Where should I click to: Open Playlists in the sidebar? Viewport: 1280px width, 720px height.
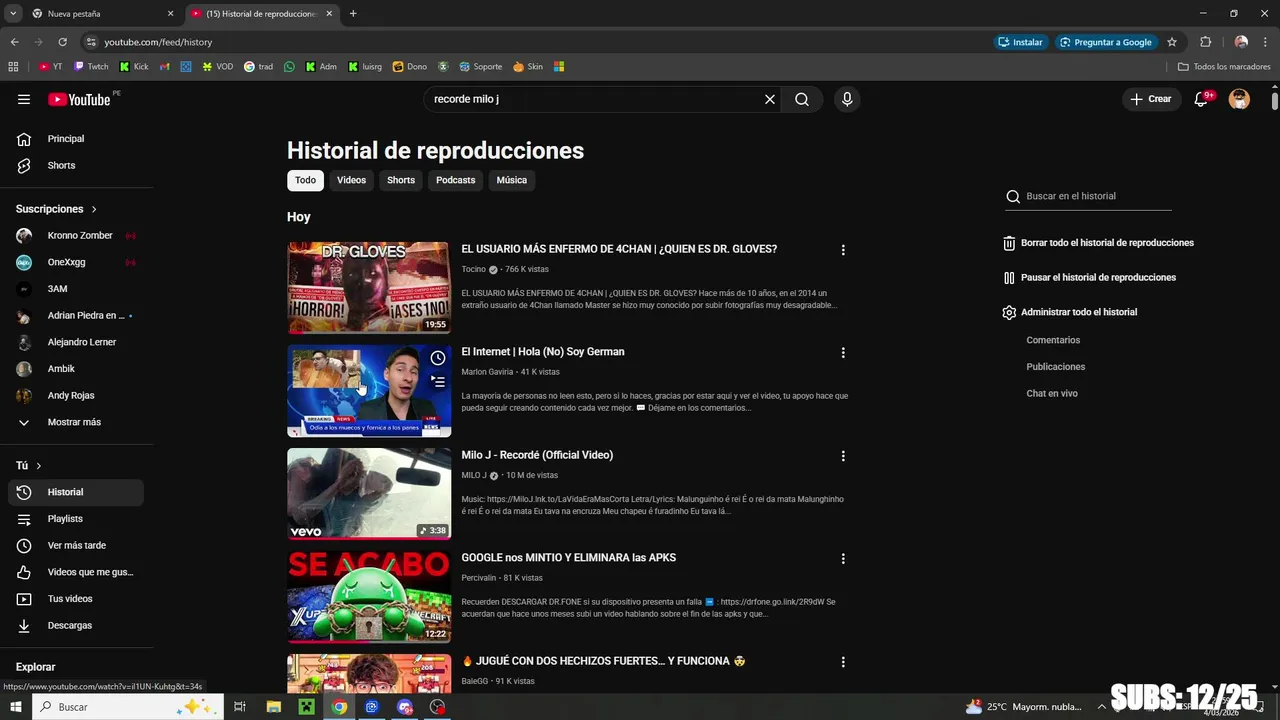[76, 519]
